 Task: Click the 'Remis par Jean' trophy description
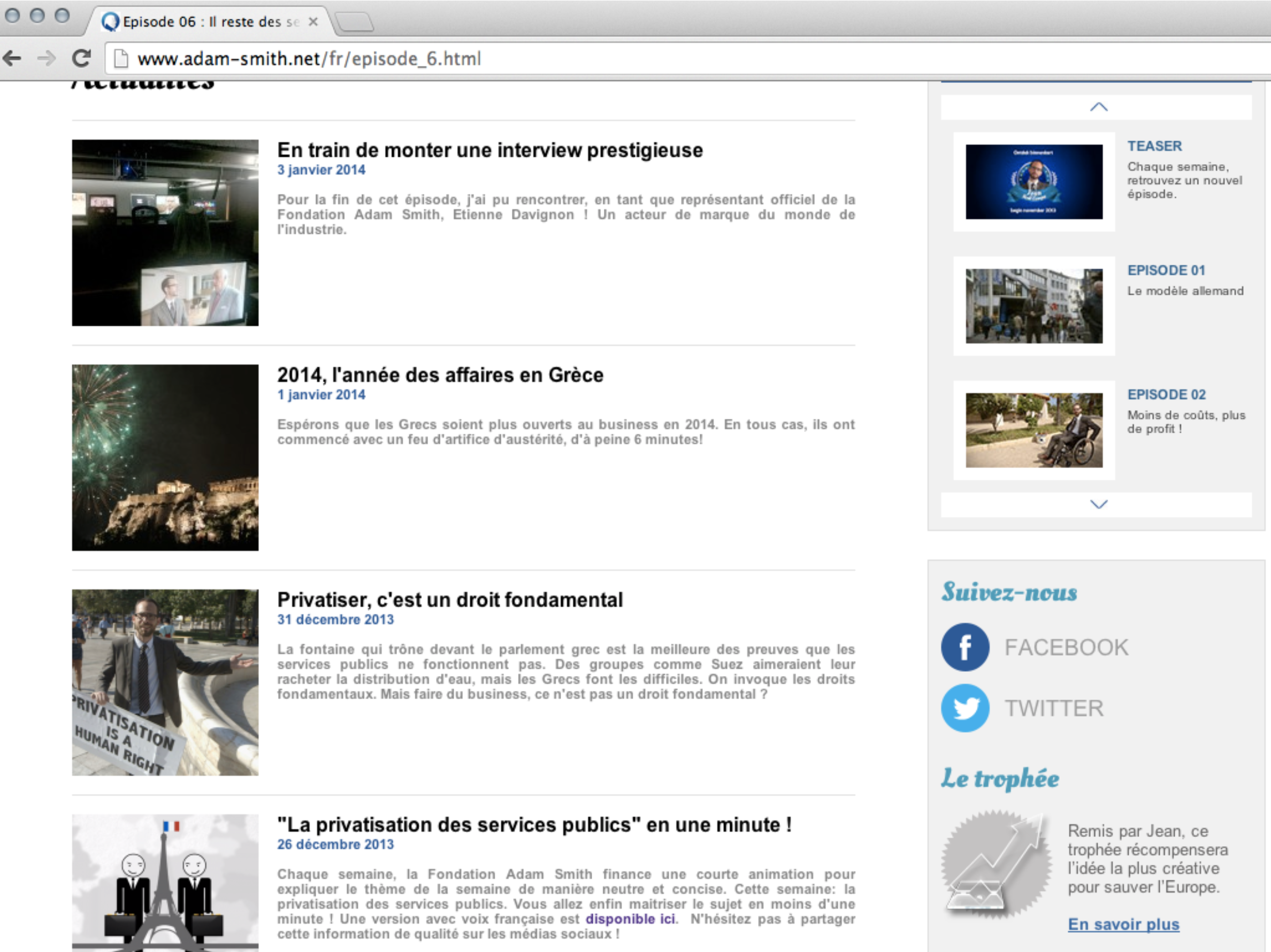point(1147,859)
